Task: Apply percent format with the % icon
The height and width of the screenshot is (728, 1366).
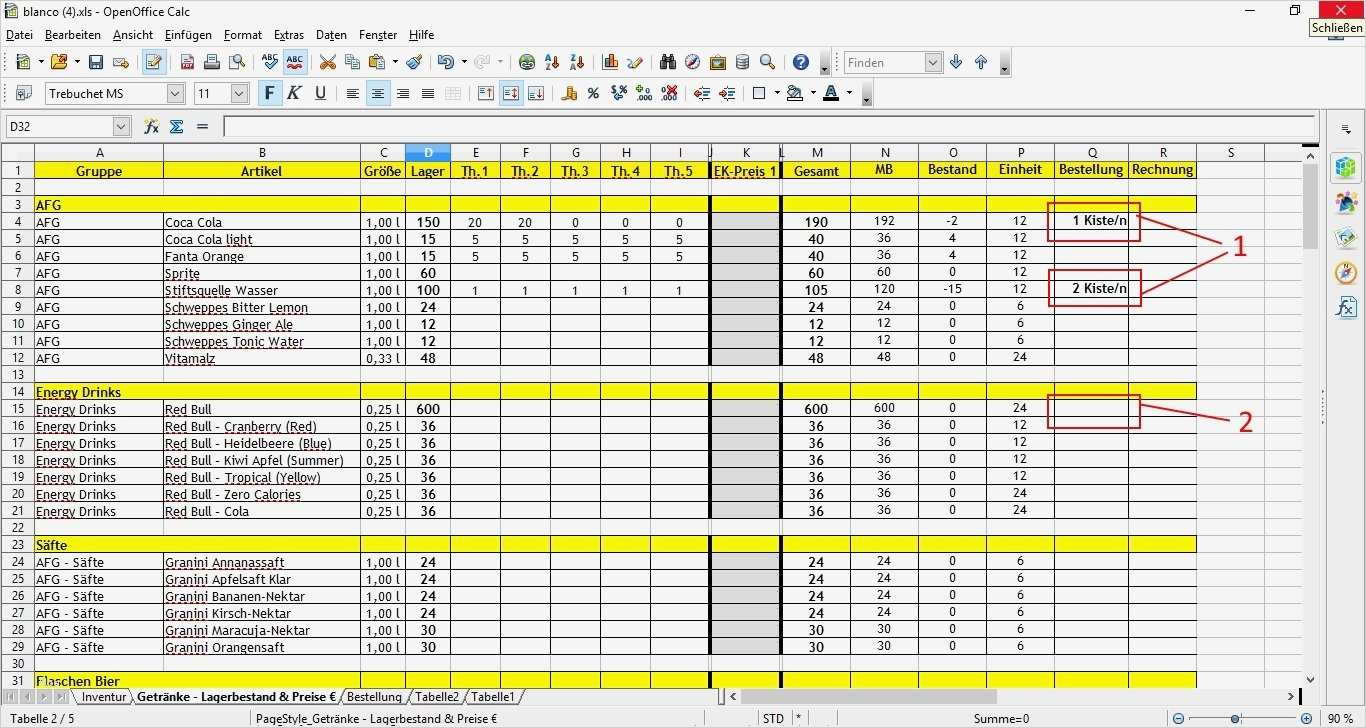Action: coord(592,93)
